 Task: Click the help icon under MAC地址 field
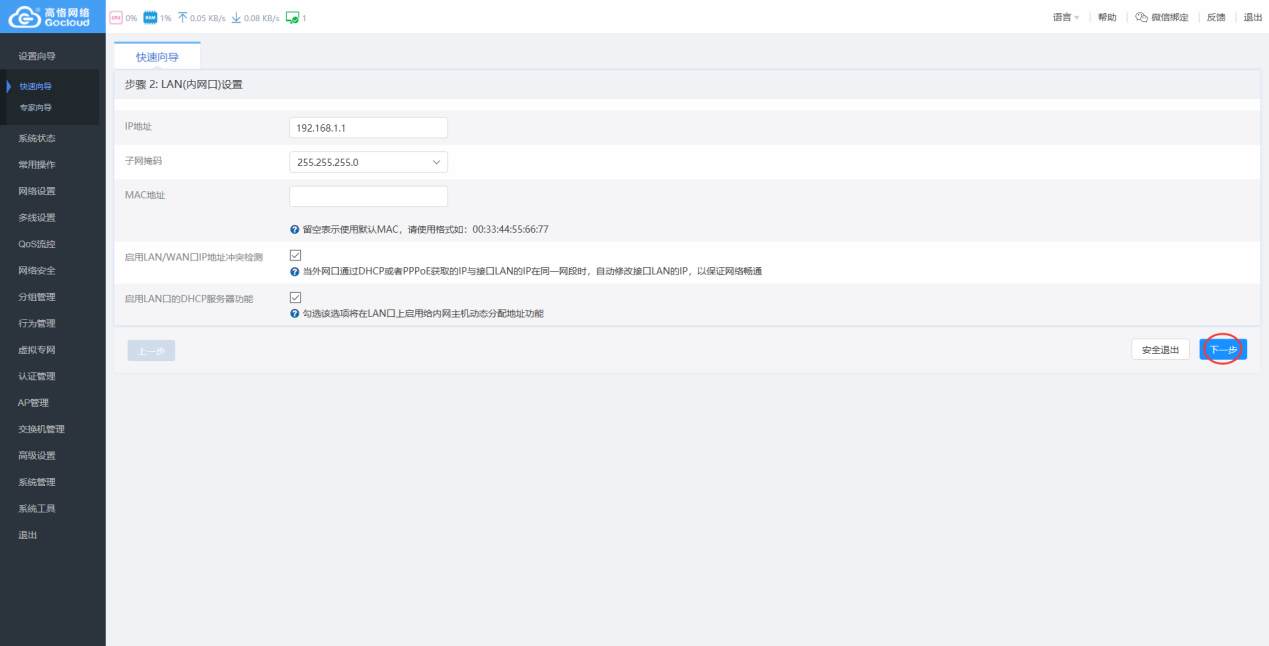click(294, 229)
